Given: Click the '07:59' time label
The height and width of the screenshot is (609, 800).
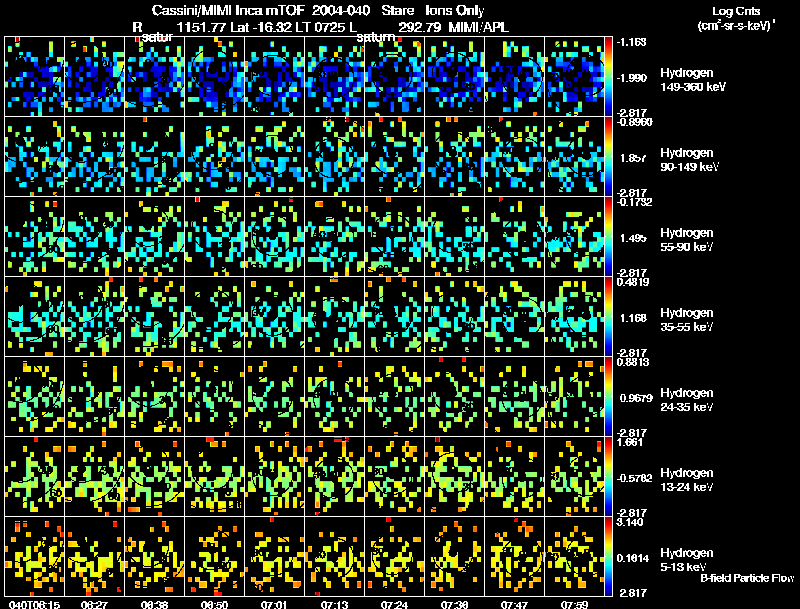Looking at the screenshot, I should click(x=574, y=605).
